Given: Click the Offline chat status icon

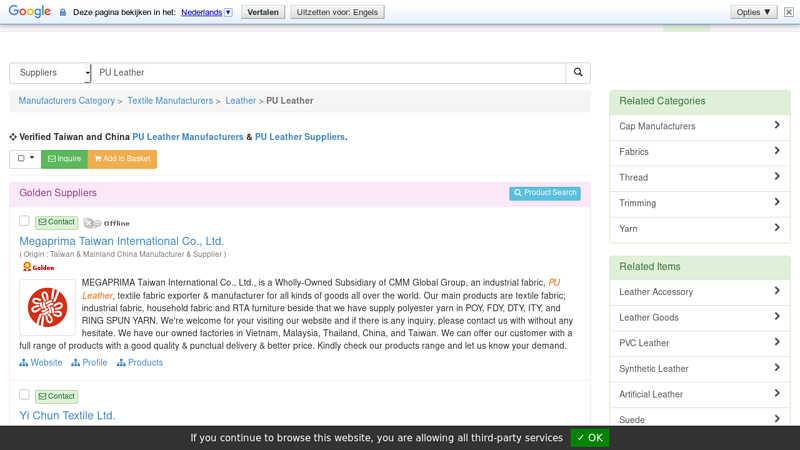Looking at the screenshot, I should 106,223.
